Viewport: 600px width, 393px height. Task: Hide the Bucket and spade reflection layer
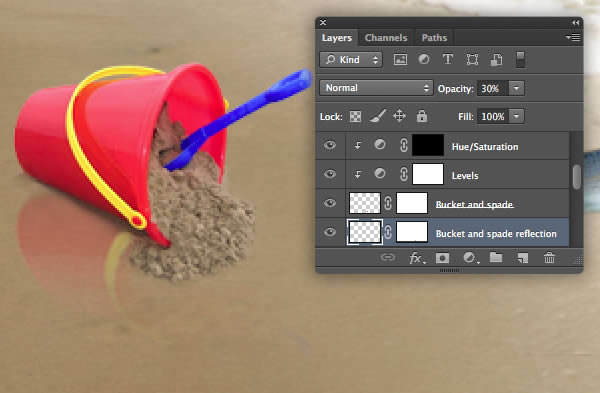(x=330, y=232)
